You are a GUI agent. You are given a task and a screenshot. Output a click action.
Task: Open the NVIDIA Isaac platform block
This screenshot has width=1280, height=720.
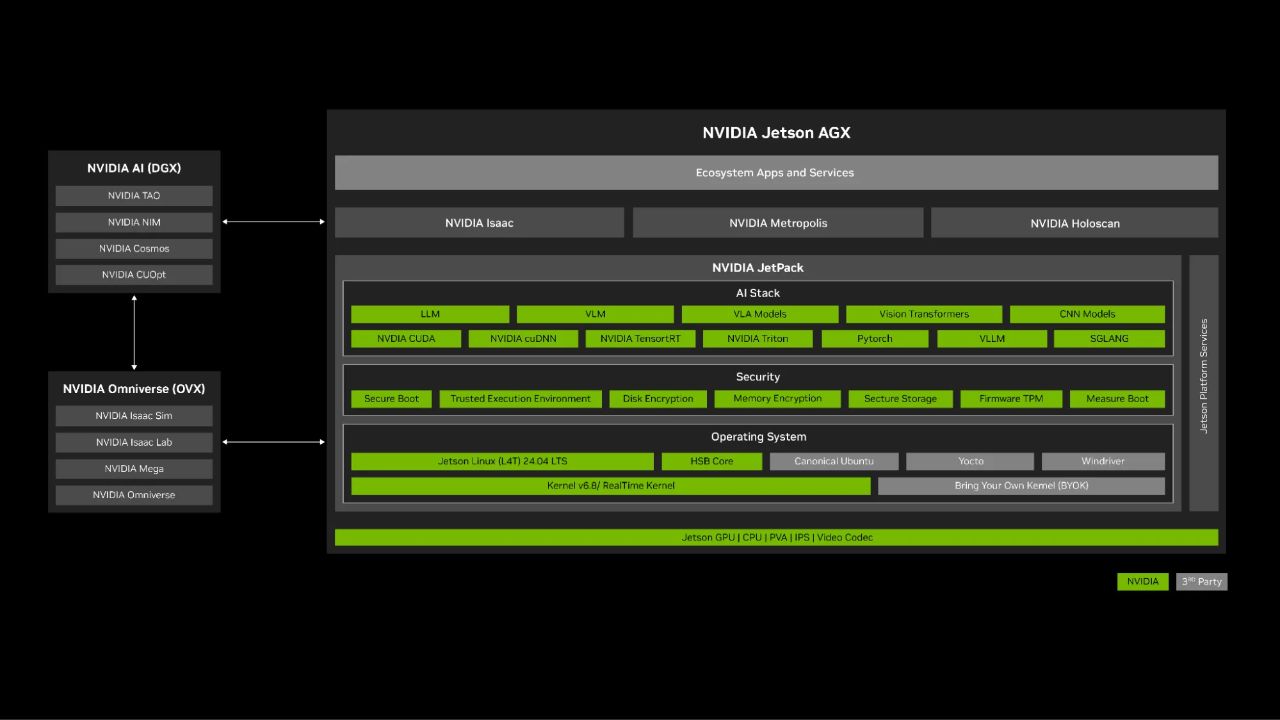tap(479, 223)
